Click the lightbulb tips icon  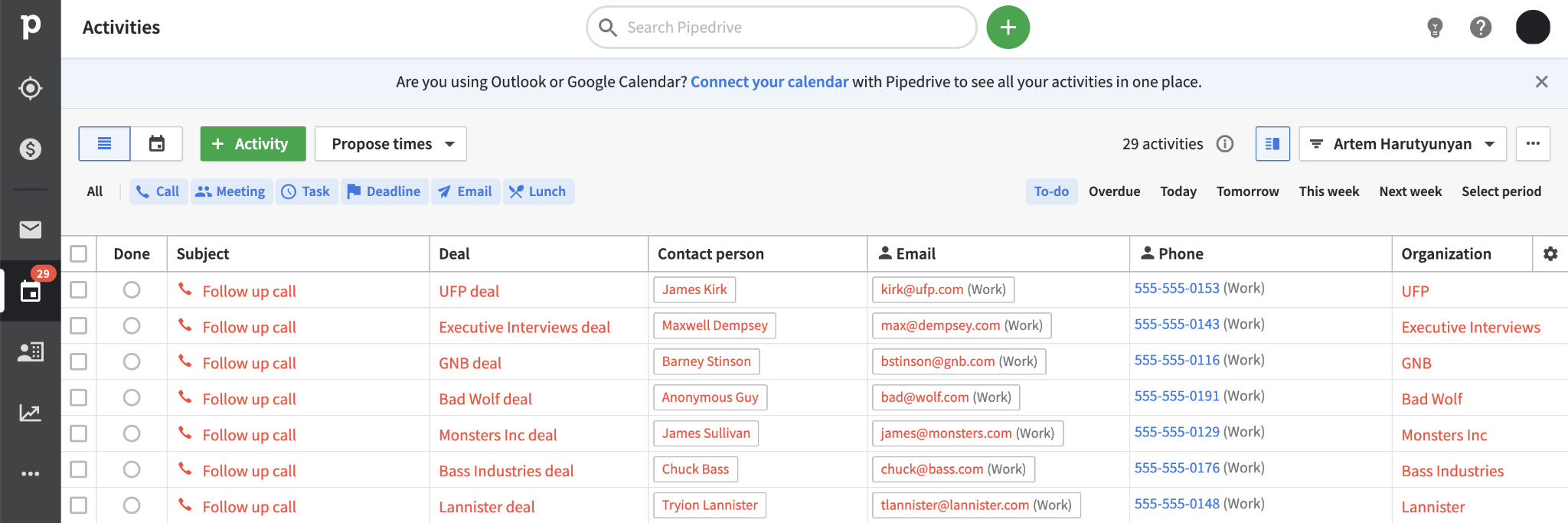pyautogui.click(x=1435, y=28)
